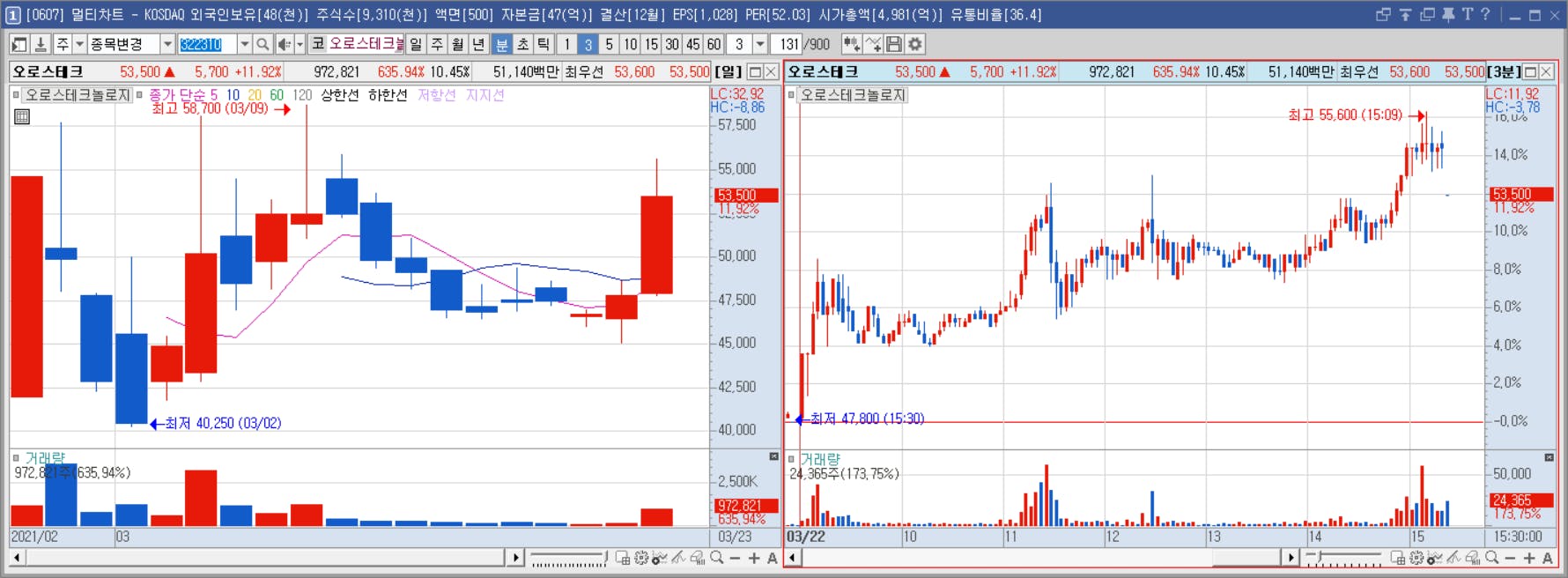Collapse right volume panel via corner button
The height and width of the screenshot is (578, 1568).
(1549, 457)
